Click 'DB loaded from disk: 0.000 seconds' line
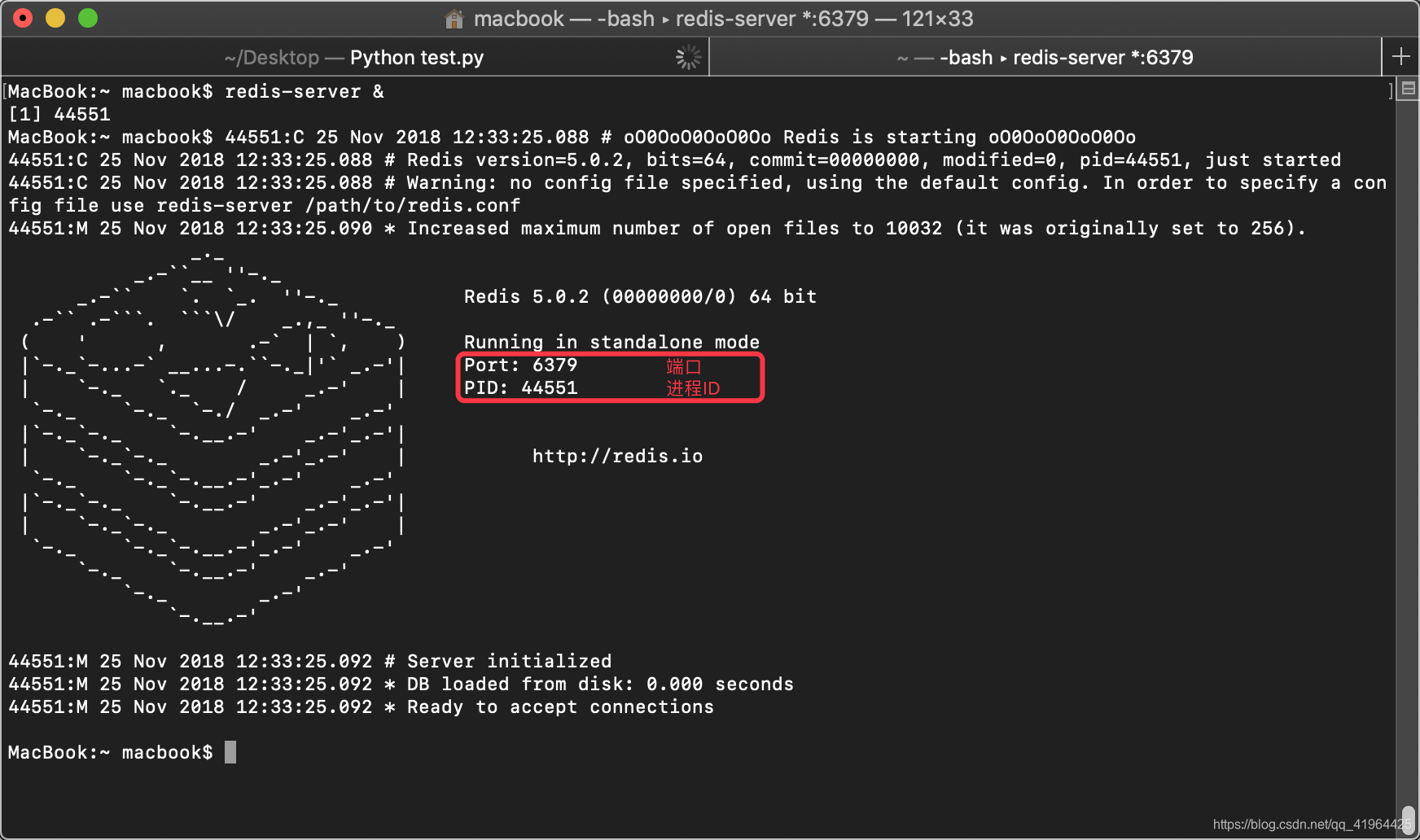 (401, 685)
